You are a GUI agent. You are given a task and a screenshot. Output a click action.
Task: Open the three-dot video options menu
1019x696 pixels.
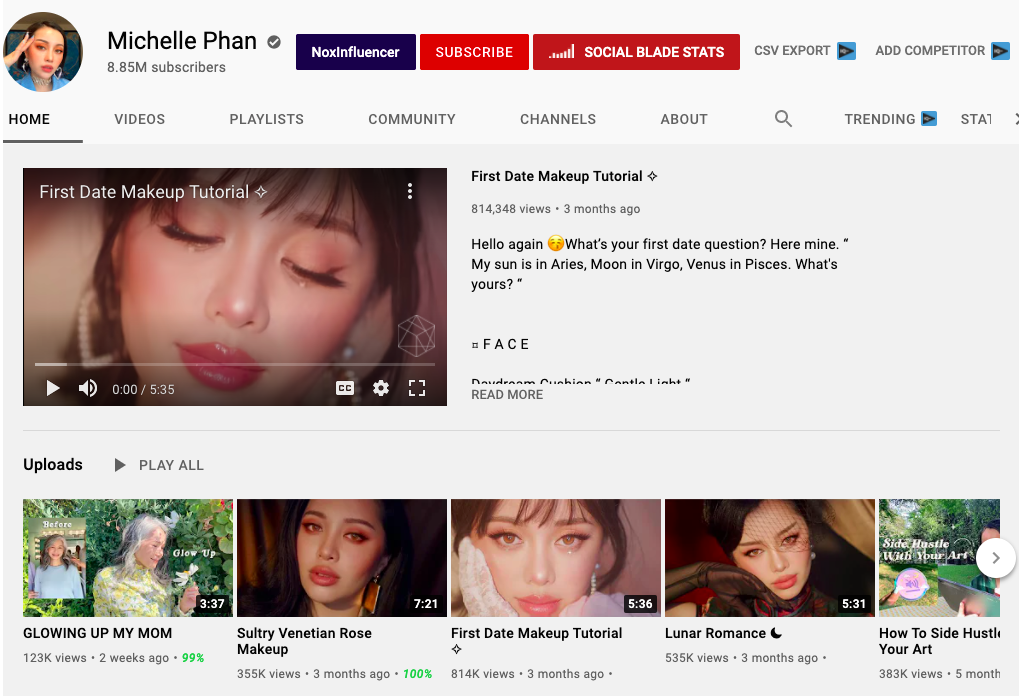click(410, 192)
